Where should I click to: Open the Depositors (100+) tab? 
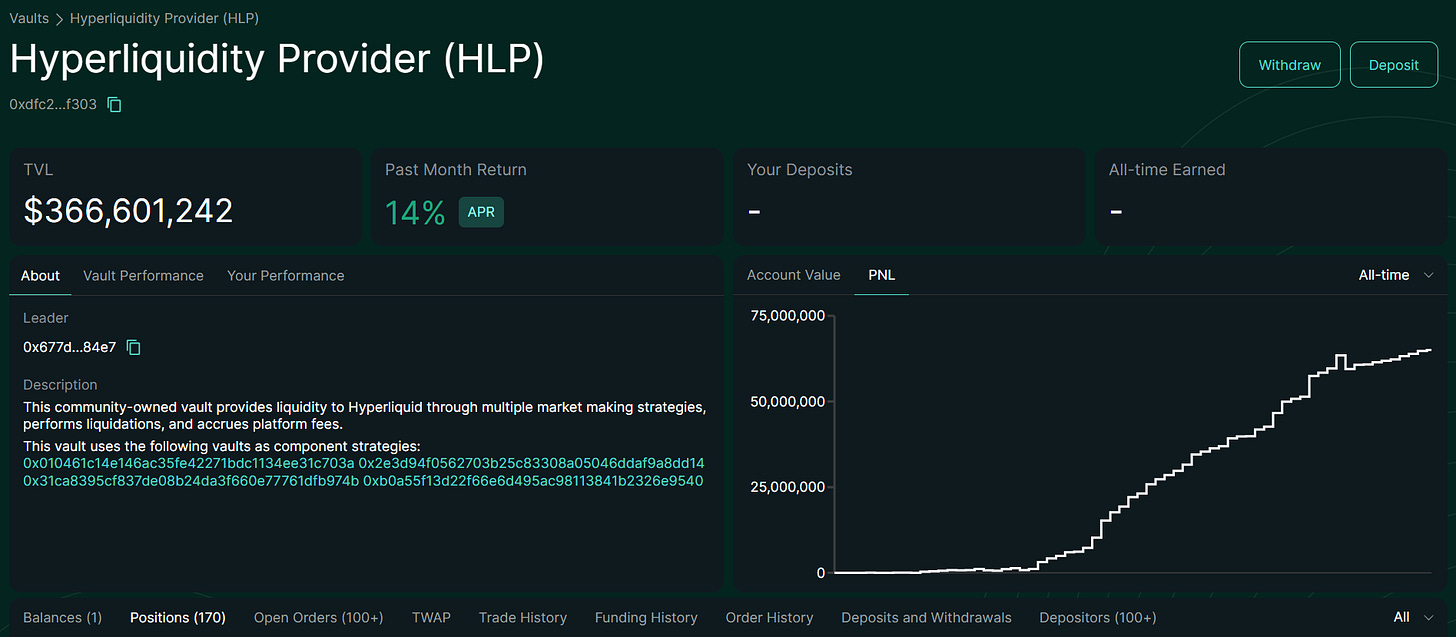click(x=1098, y=617)
